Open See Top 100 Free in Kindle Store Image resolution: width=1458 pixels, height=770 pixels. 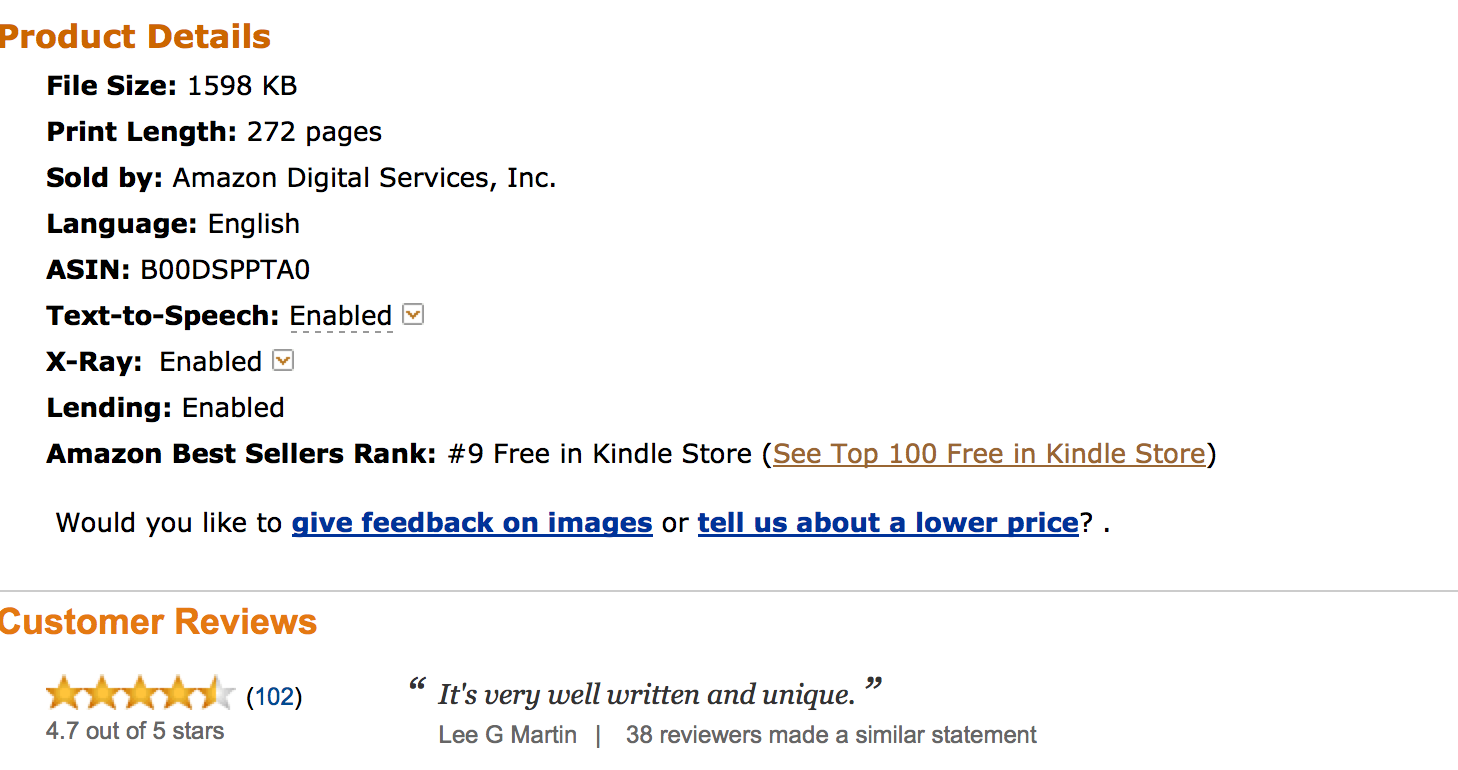988,454
